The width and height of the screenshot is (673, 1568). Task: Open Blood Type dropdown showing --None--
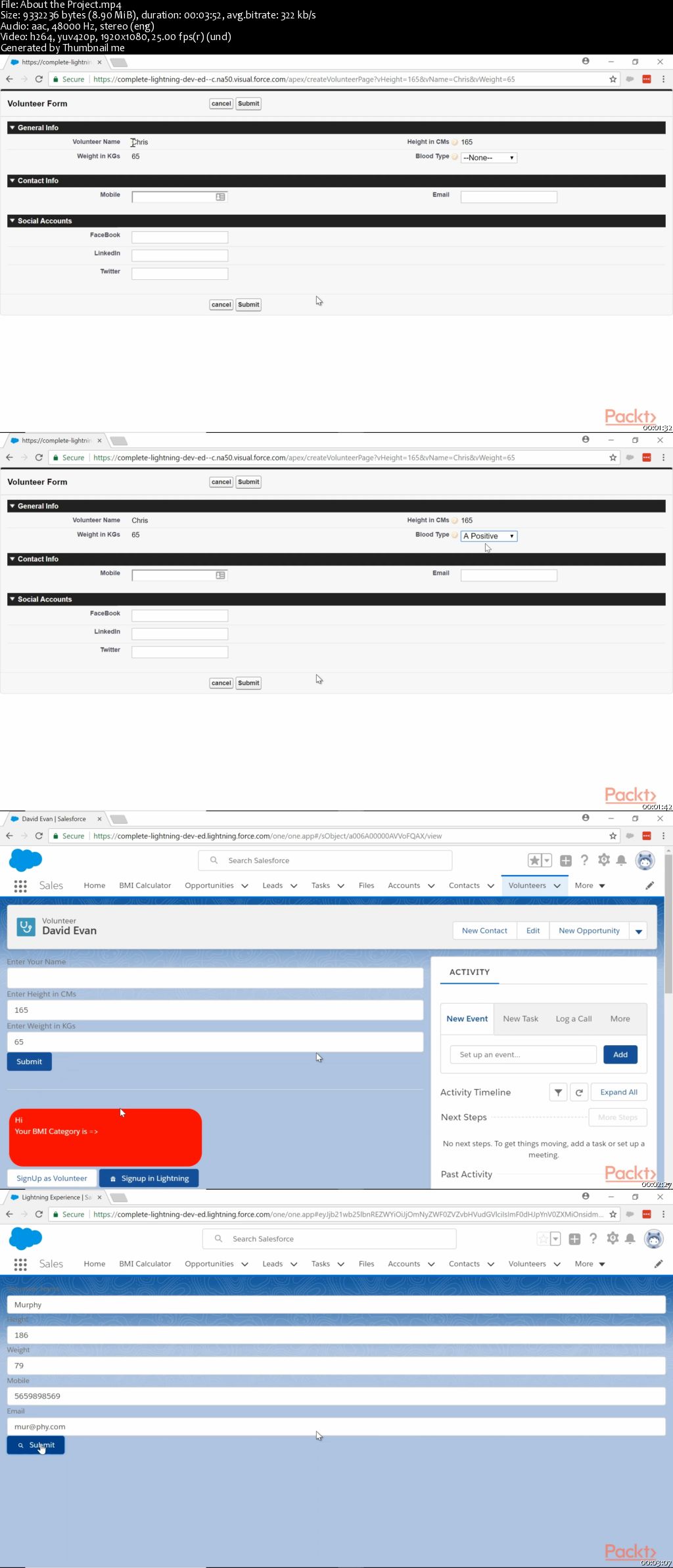pos(489,158)
